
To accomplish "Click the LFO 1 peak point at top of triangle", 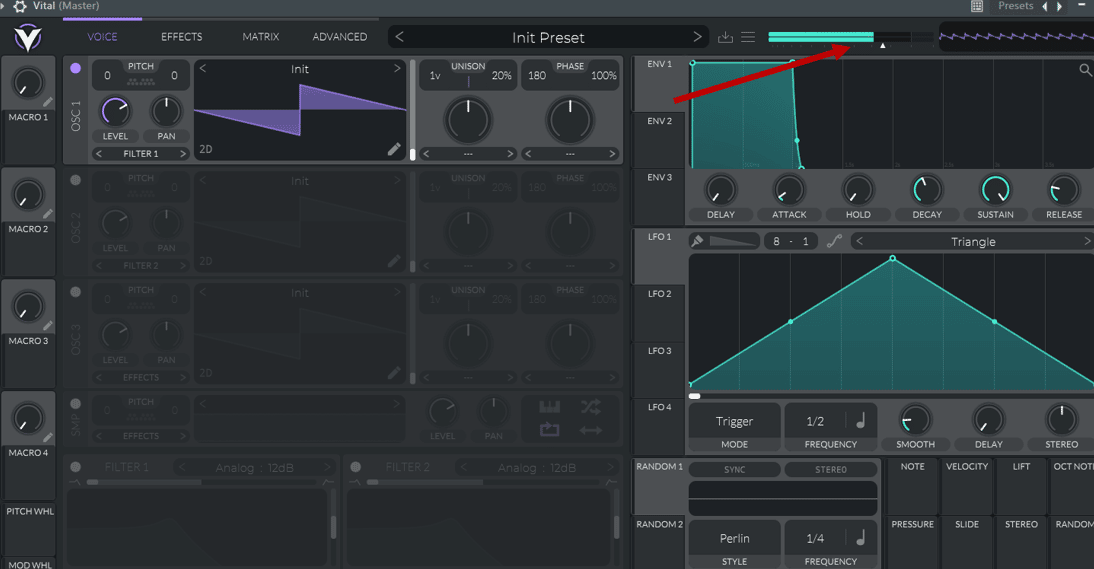I will pos(892,259).
